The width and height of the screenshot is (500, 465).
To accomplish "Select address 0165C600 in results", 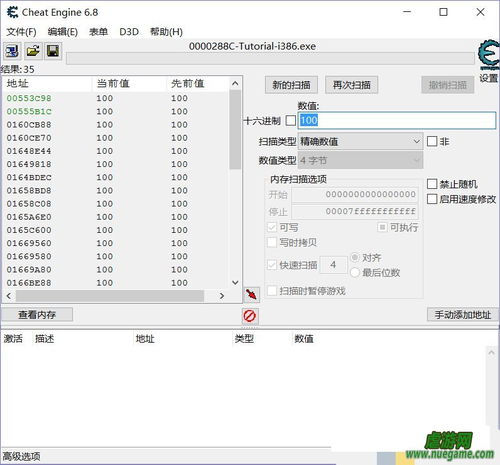I will 29,230.
